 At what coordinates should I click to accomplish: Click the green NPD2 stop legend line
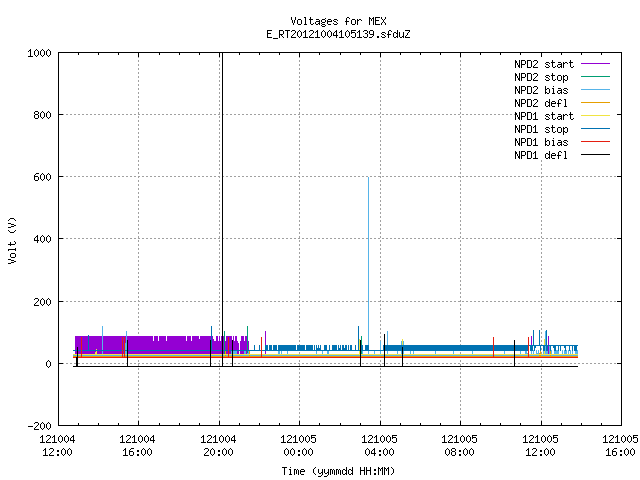595,77
